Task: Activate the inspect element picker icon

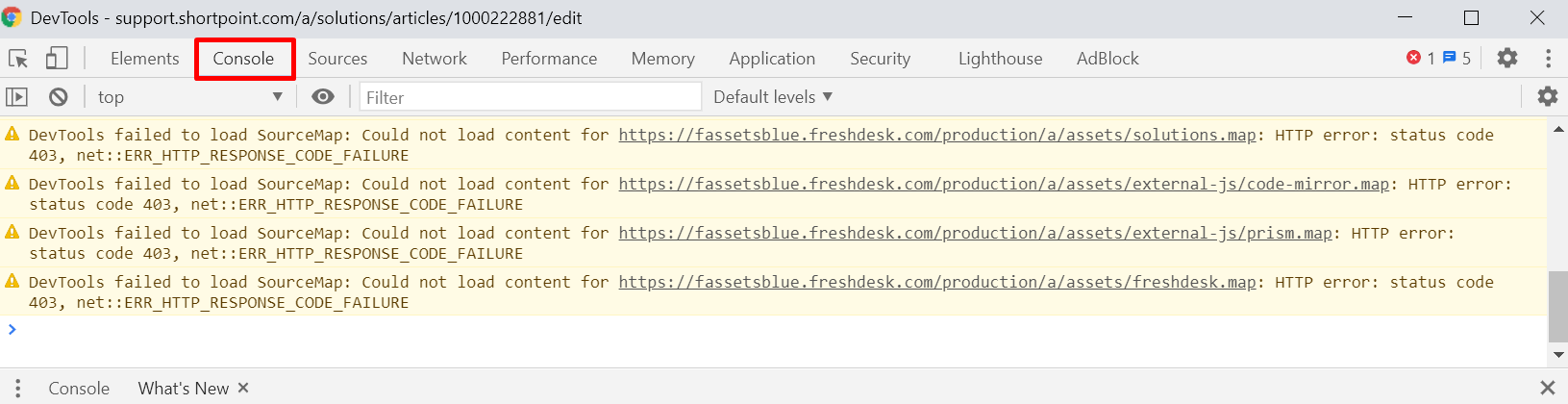Action: coord(18,59)
